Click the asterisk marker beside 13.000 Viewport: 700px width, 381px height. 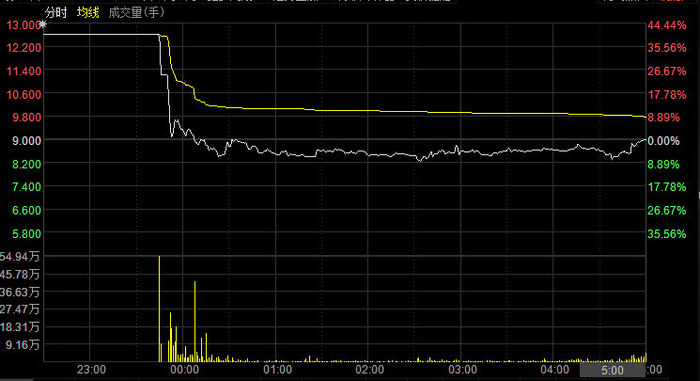tap(43, 25)
